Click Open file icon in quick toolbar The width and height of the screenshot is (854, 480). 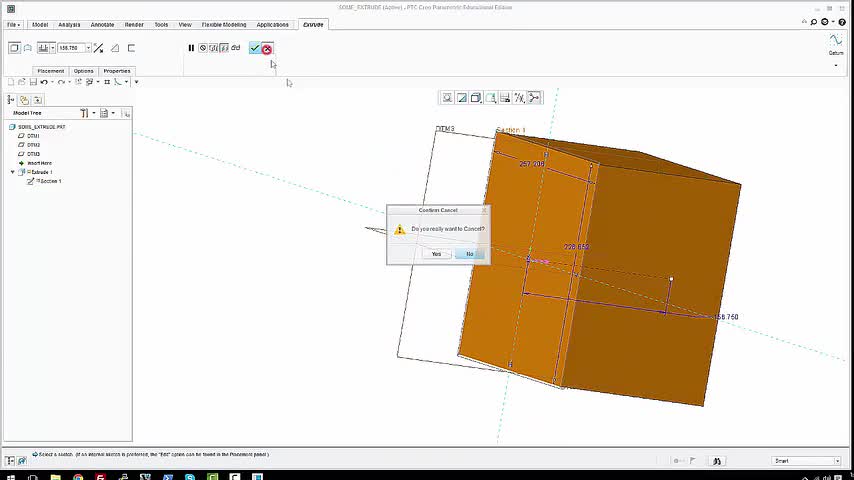point(22,82)
